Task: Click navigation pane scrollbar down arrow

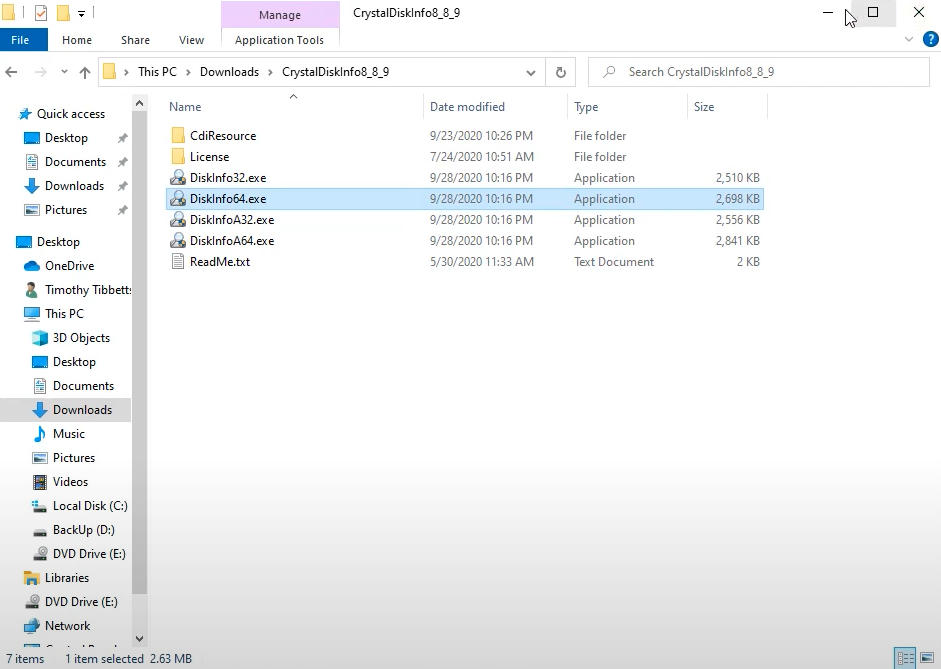Action: point(139,638)
